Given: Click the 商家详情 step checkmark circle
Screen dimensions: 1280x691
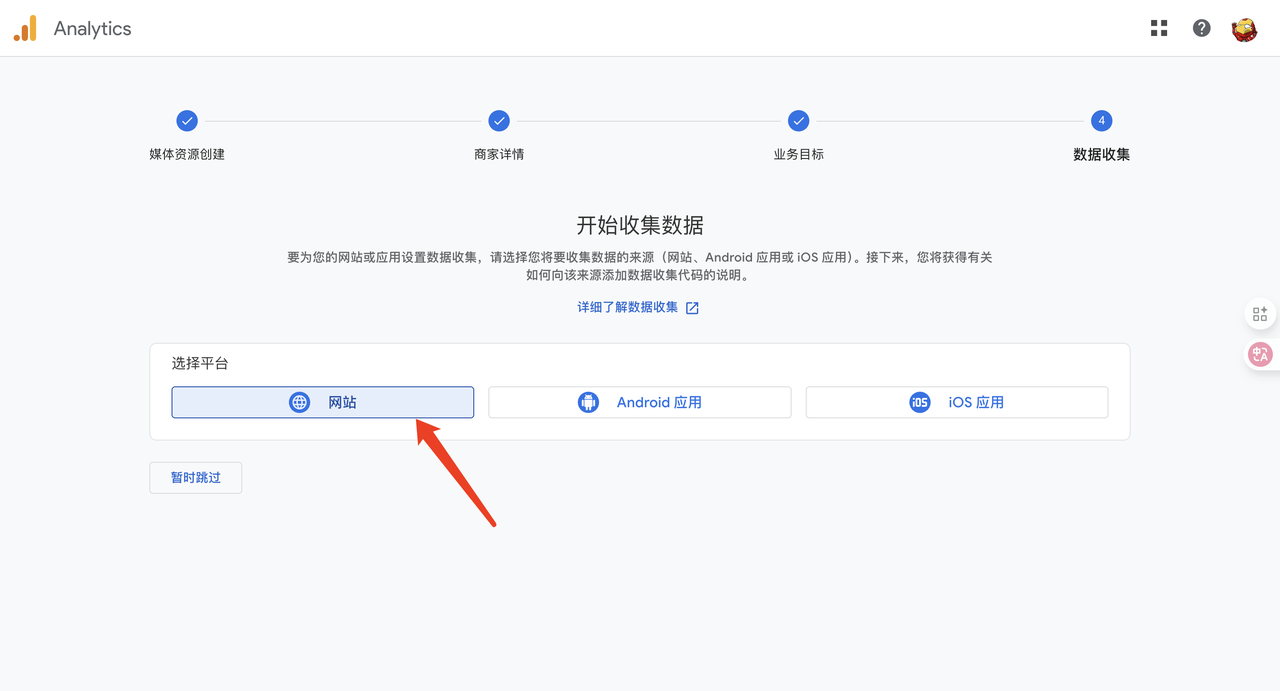Looking at the screenshot, I should click(499, 121).
